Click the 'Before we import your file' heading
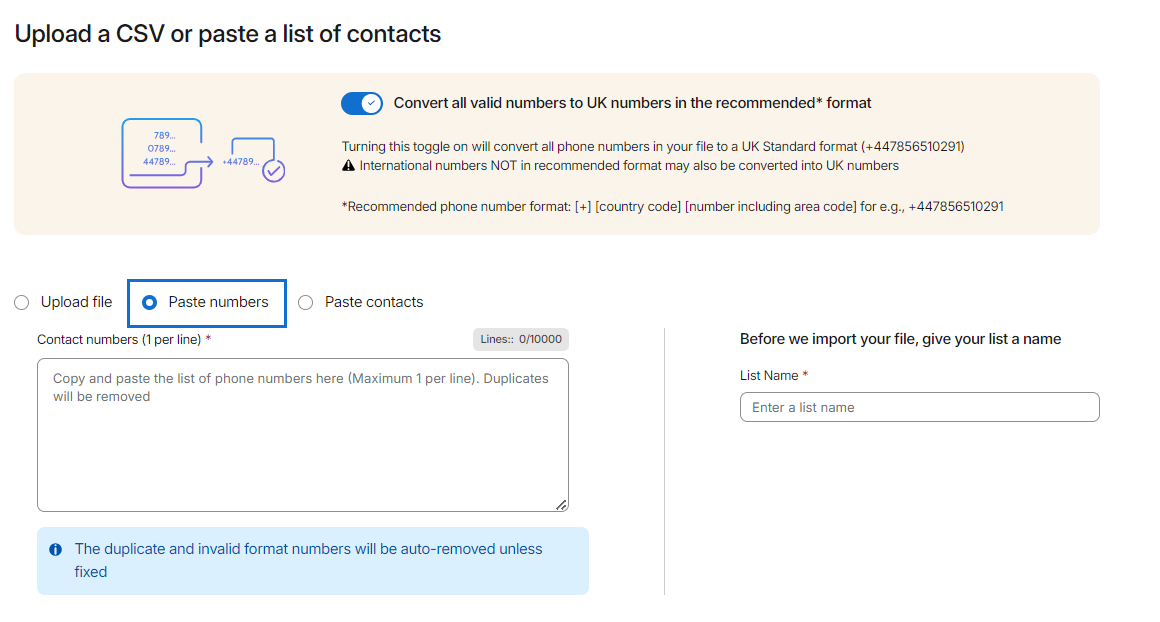Viewport: 1160px width, 622px height. click(900, 339)
